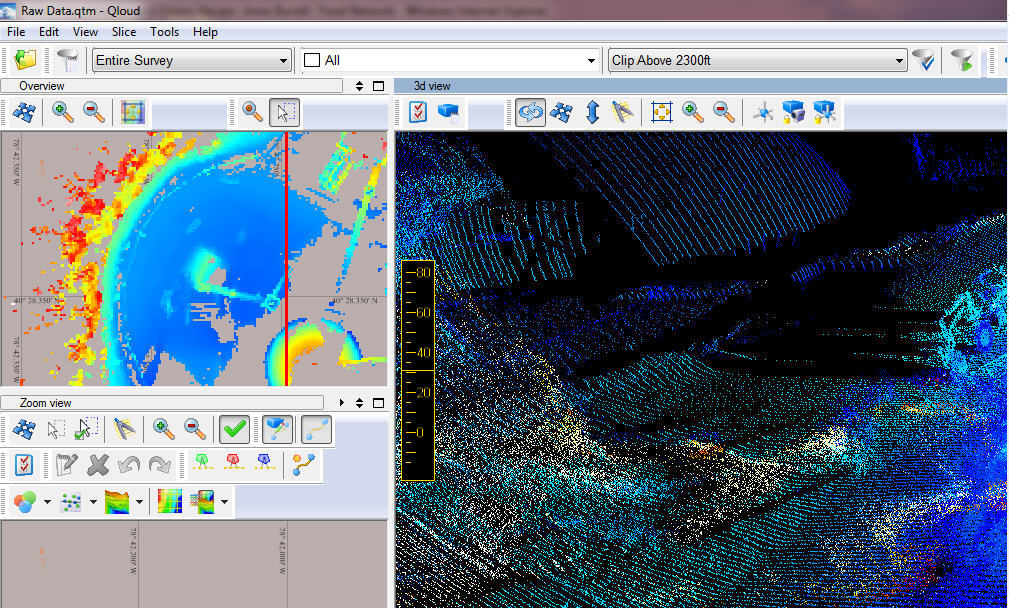Click the zoom-to-extents icon in 3d view
Viewport: 1009px width, 608px height.
(x=661, y=112)
